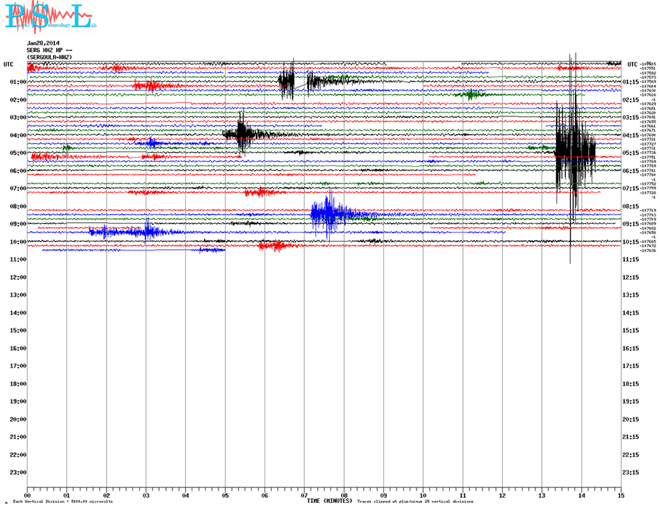Click the red seismic wiggle at 10:00 row
This screenshot has width=660, height=508.
coord(271,245)
